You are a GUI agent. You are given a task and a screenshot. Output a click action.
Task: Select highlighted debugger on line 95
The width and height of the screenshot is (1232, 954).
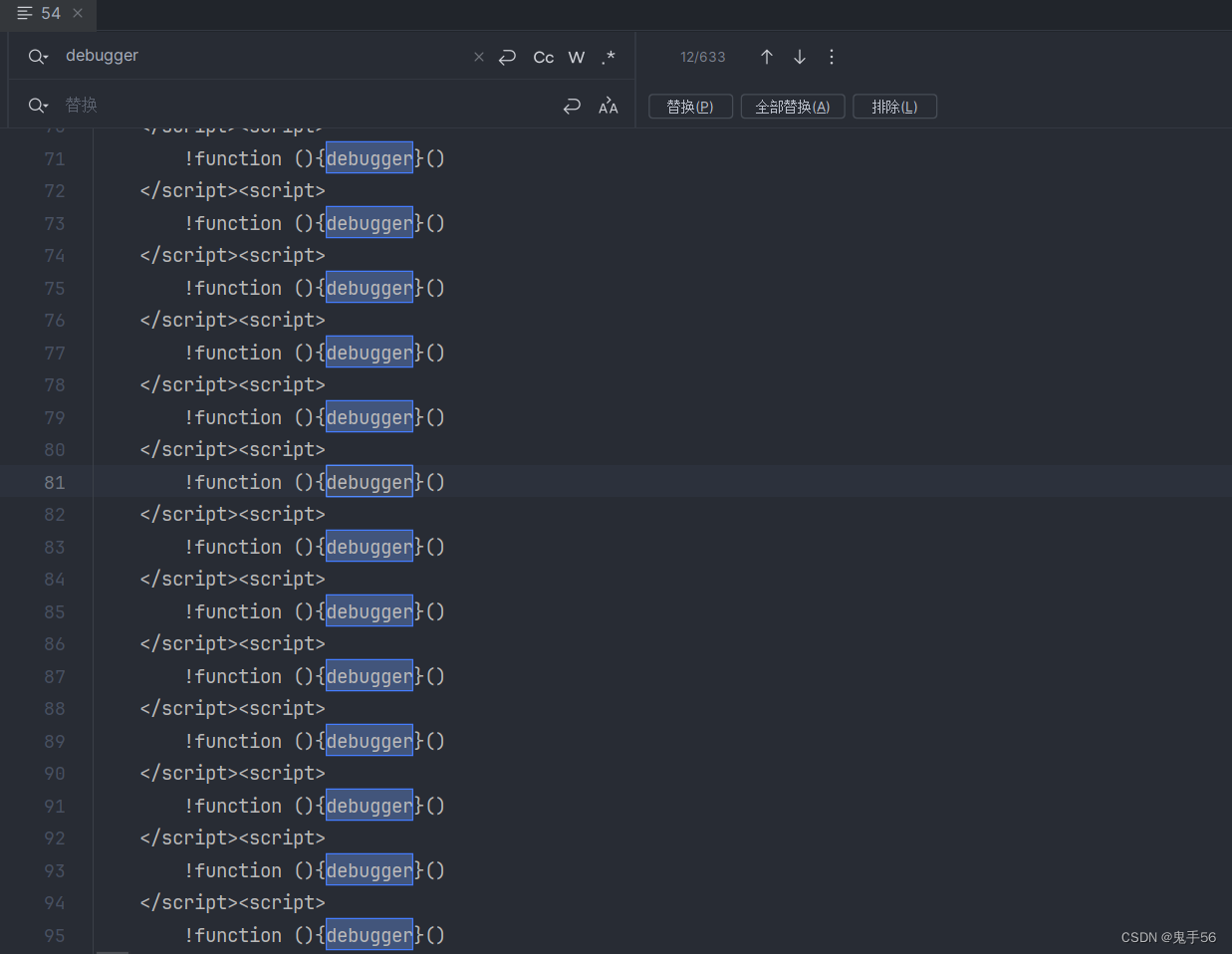click(x=370, y=935)
